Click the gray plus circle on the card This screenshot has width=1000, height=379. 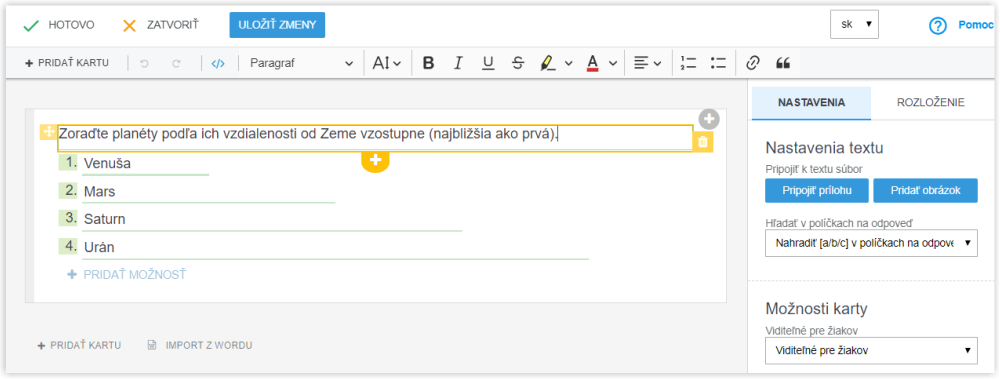(709, 119)
